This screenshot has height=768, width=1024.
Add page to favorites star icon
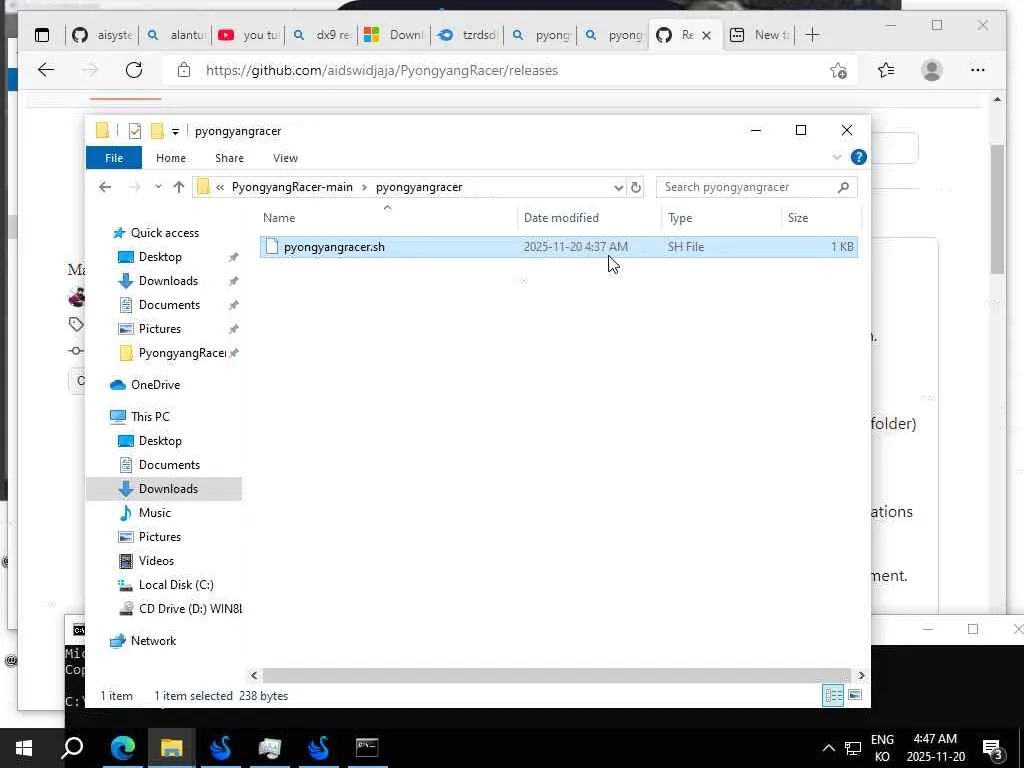click(838, 71)
